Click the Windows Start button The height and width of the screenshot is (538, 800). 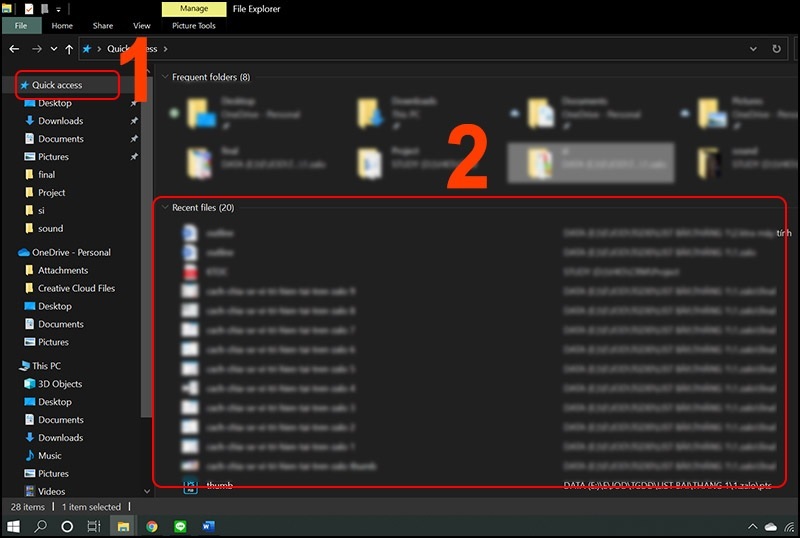14,526
